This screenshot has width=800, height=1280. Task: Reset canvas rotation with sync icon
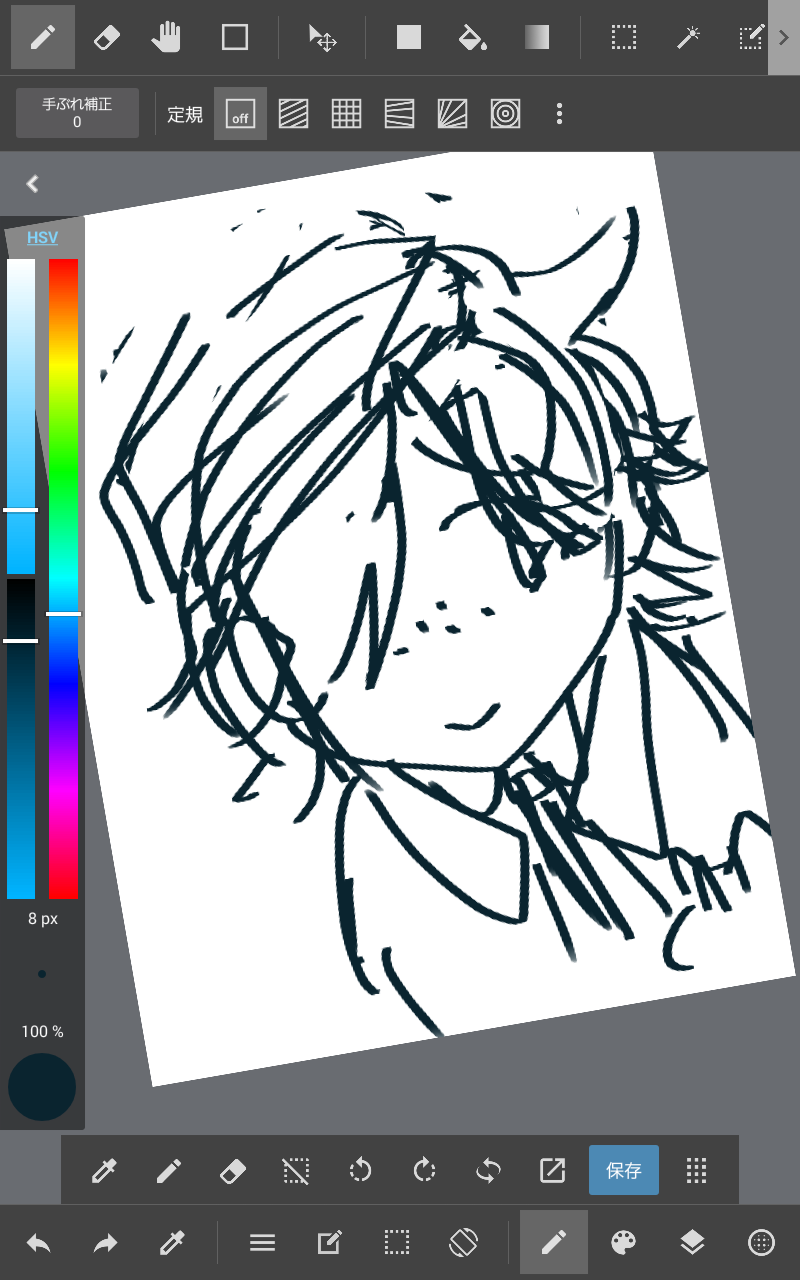[488, 1170]
